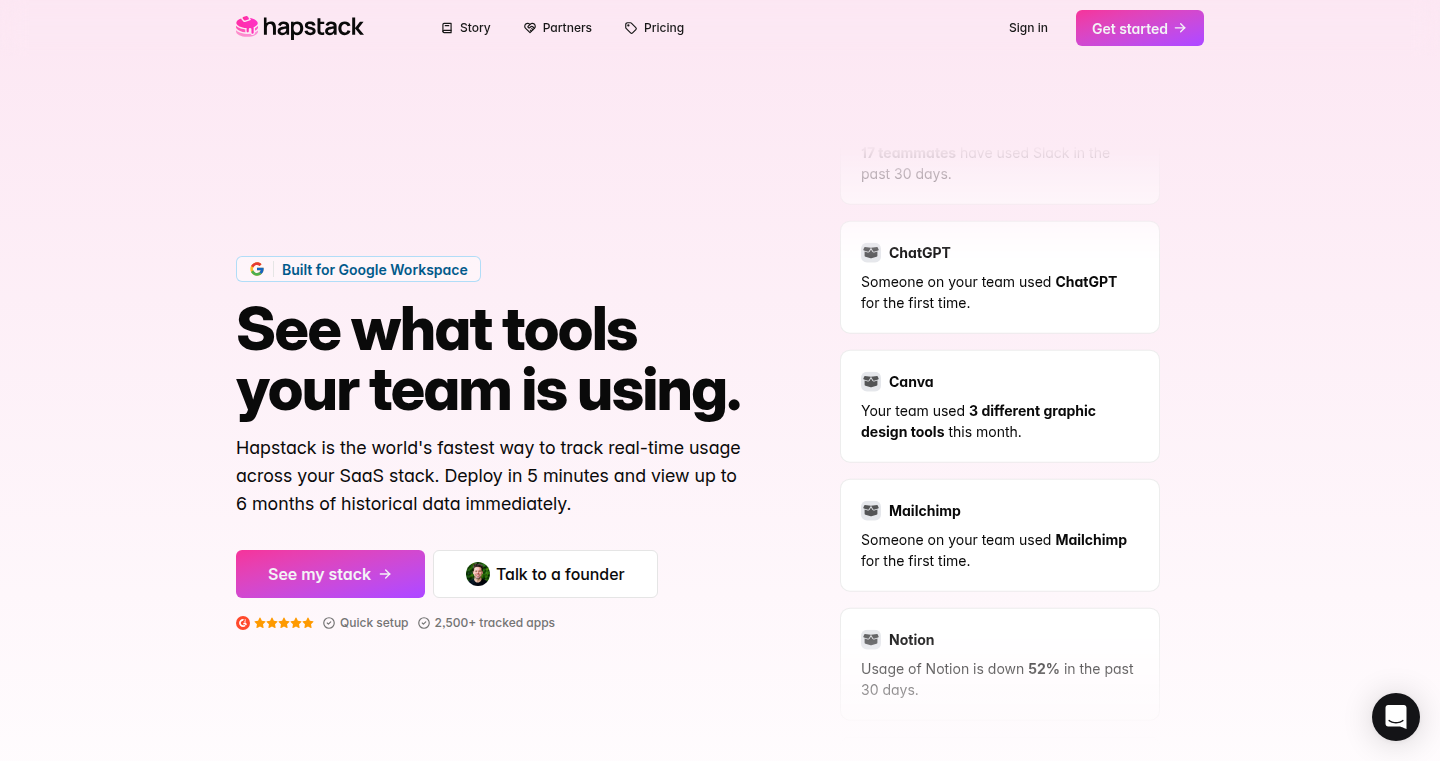Viewport: 1440px width, 761px height.
Task: Click the Story book icon
Action: coord(447,28)
